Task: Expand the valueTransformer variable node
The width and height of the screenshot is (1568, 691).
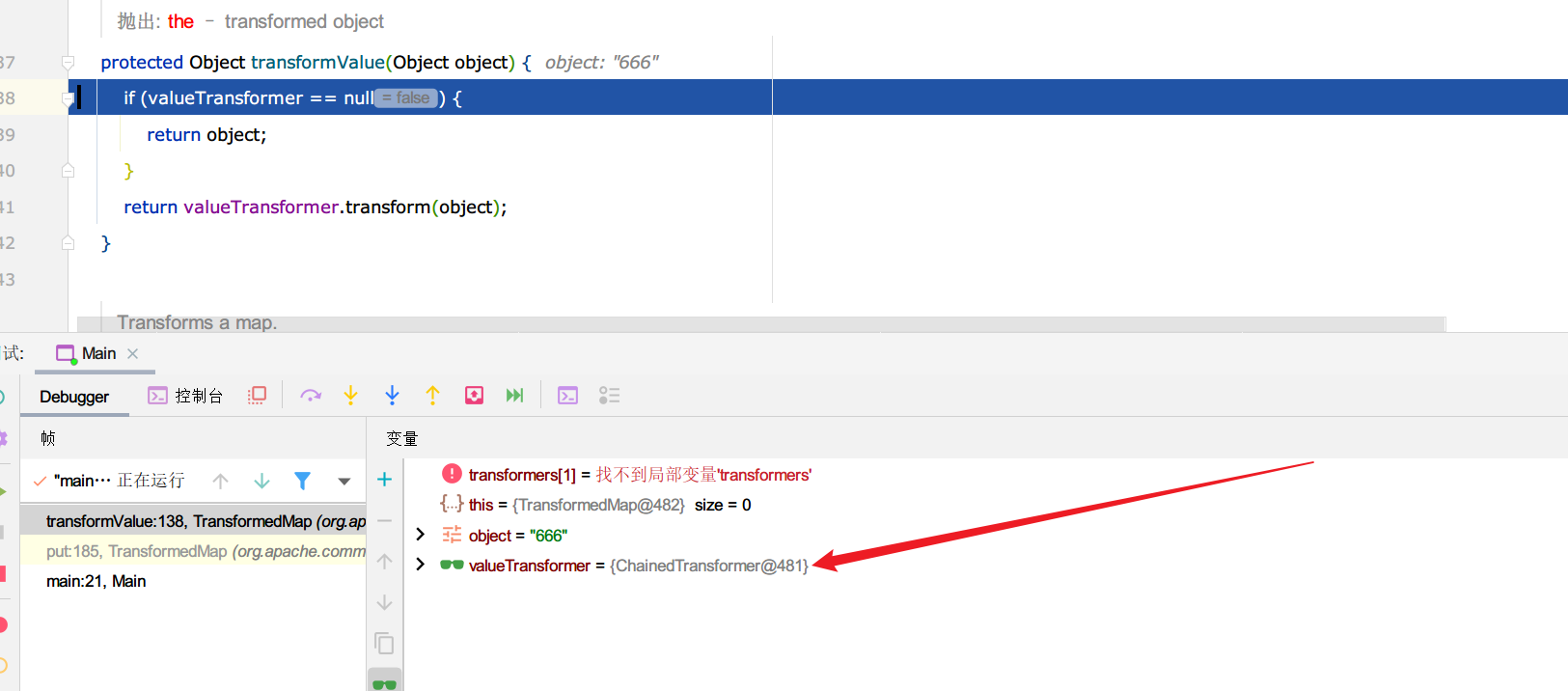Action: click(x=420, y=565)
